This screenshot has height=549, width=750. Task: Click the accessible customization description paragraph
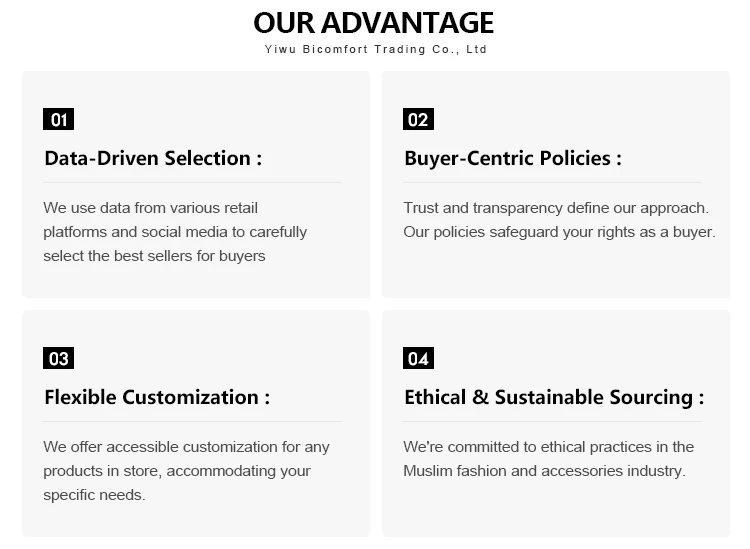[186, 471]
